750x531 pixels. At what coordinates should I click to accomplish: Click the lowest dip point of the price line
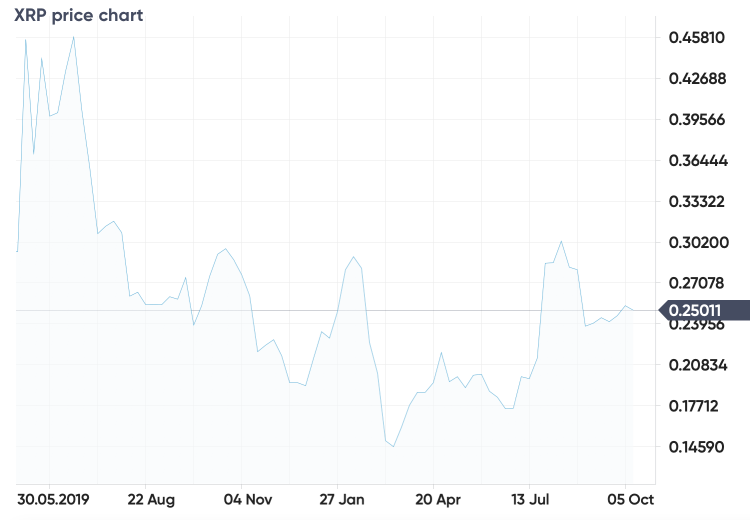click(393, 446)
